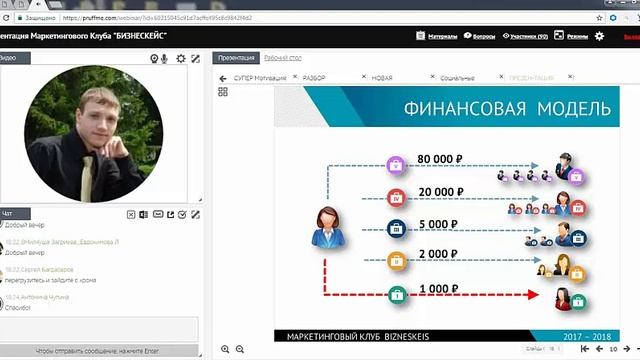Reload the page in the browser
The image size is (640, 360).
point(6,18)
